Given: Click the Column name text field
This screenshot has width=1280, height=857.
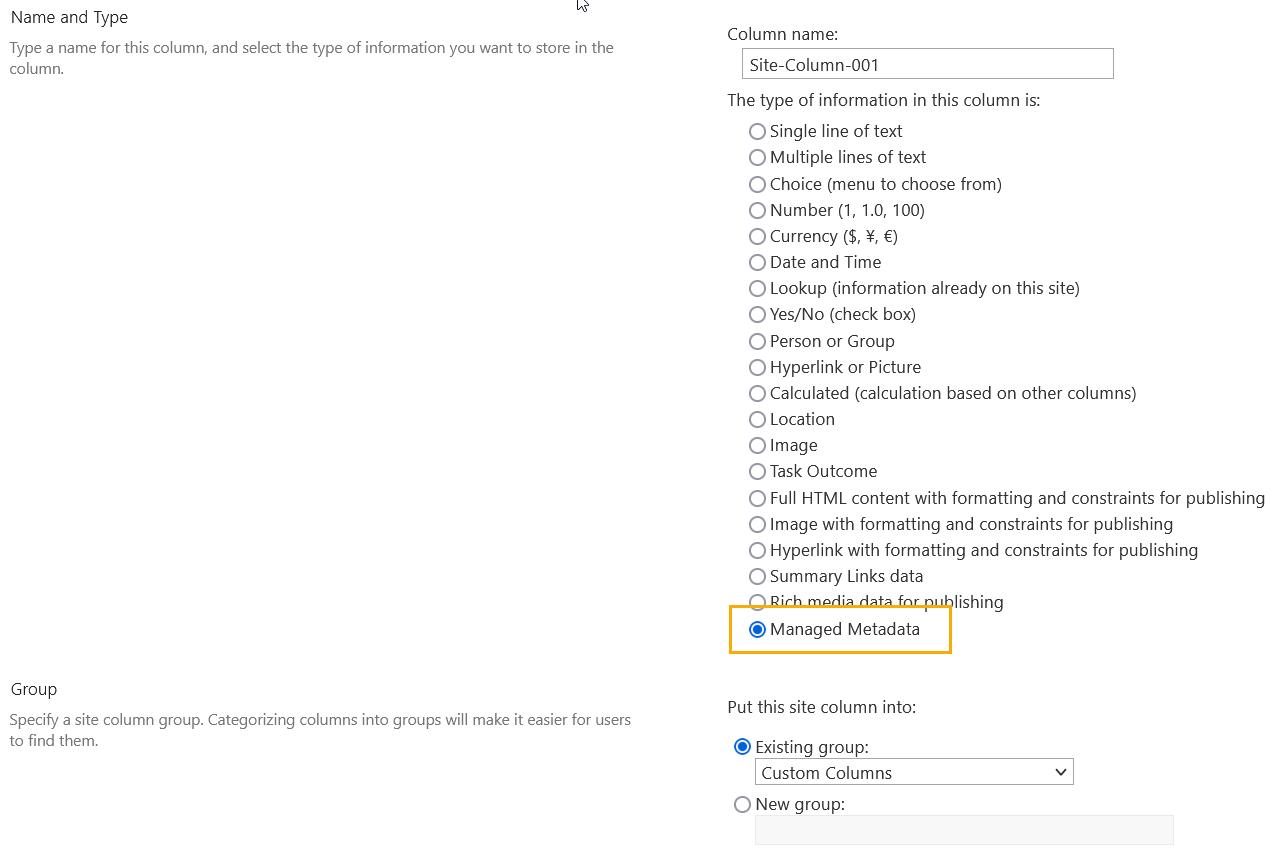Looking at the screenshot, I should point(927,63).
